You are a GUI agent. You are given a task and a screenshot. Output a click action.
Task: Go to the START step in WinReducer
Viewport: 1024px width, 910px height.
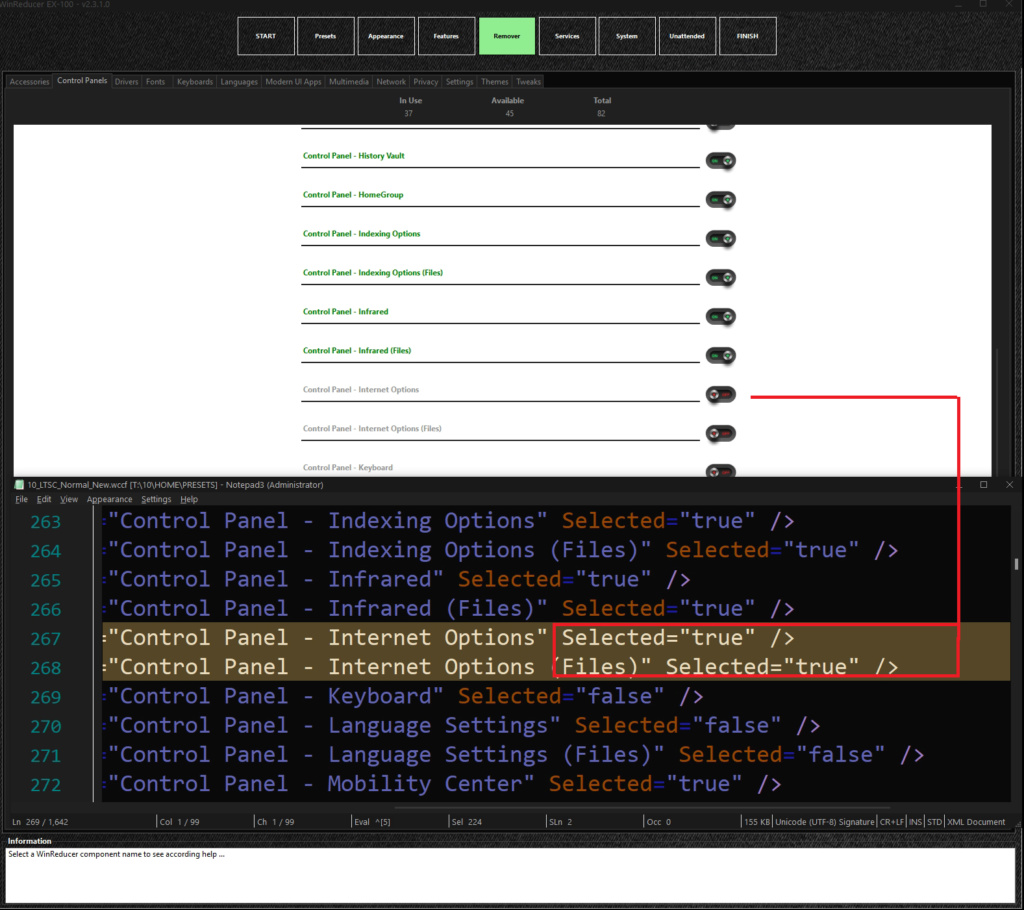pyautogui.click(x=266, y=36)
